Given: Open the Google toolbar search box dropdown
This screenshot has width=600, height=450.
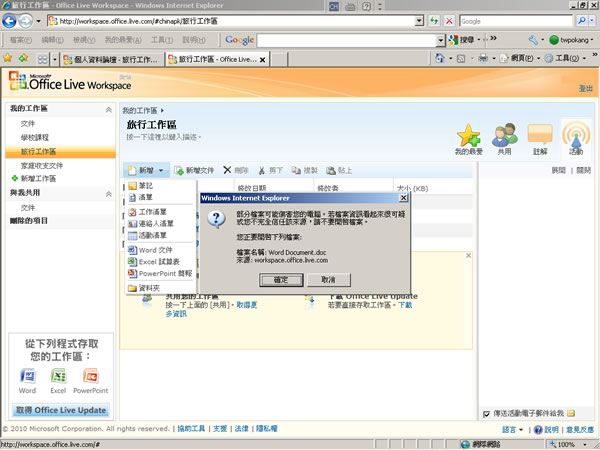Looking at the screenshot, I should click(441, 40).
